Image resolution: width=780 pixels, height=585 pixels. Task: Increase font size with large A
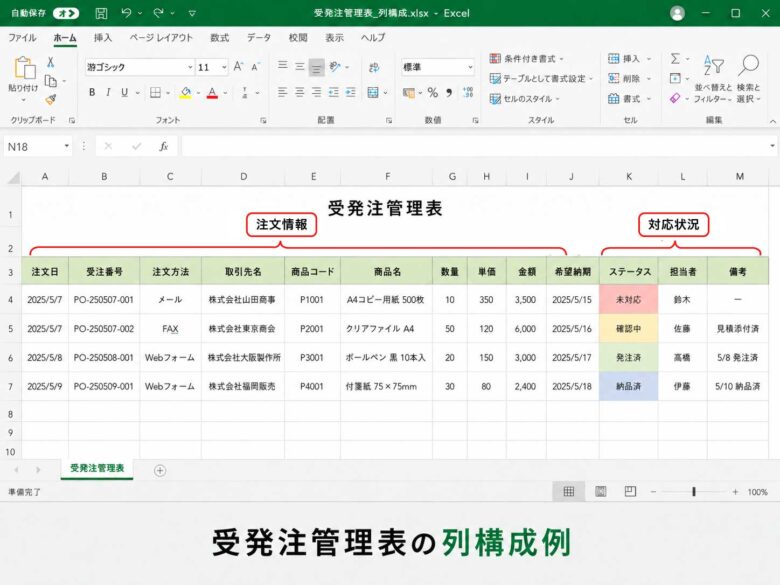coord(238,66)
